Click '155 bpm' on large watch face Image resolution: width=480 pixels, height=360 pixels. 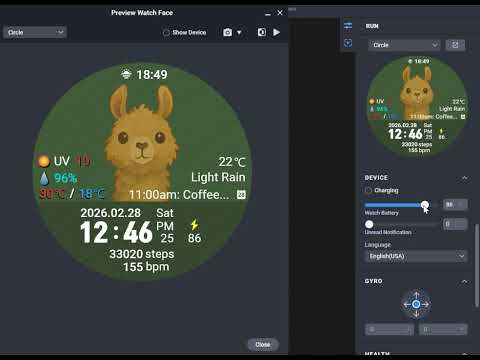(146, 267)
